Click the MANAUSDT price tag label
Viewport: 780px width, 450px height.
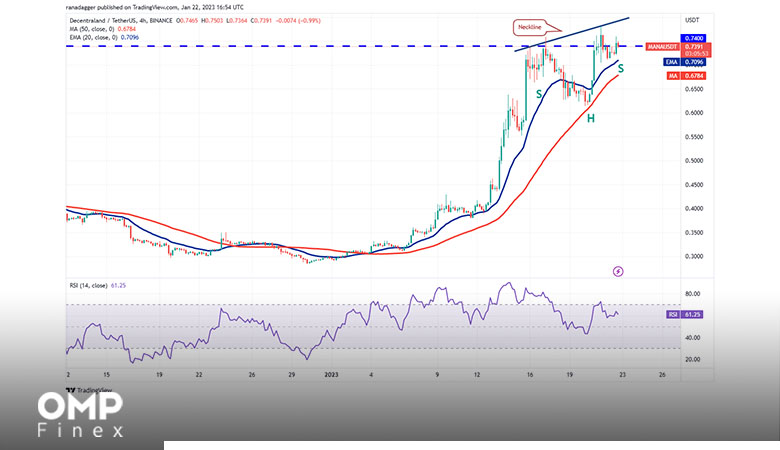point(662,47)
